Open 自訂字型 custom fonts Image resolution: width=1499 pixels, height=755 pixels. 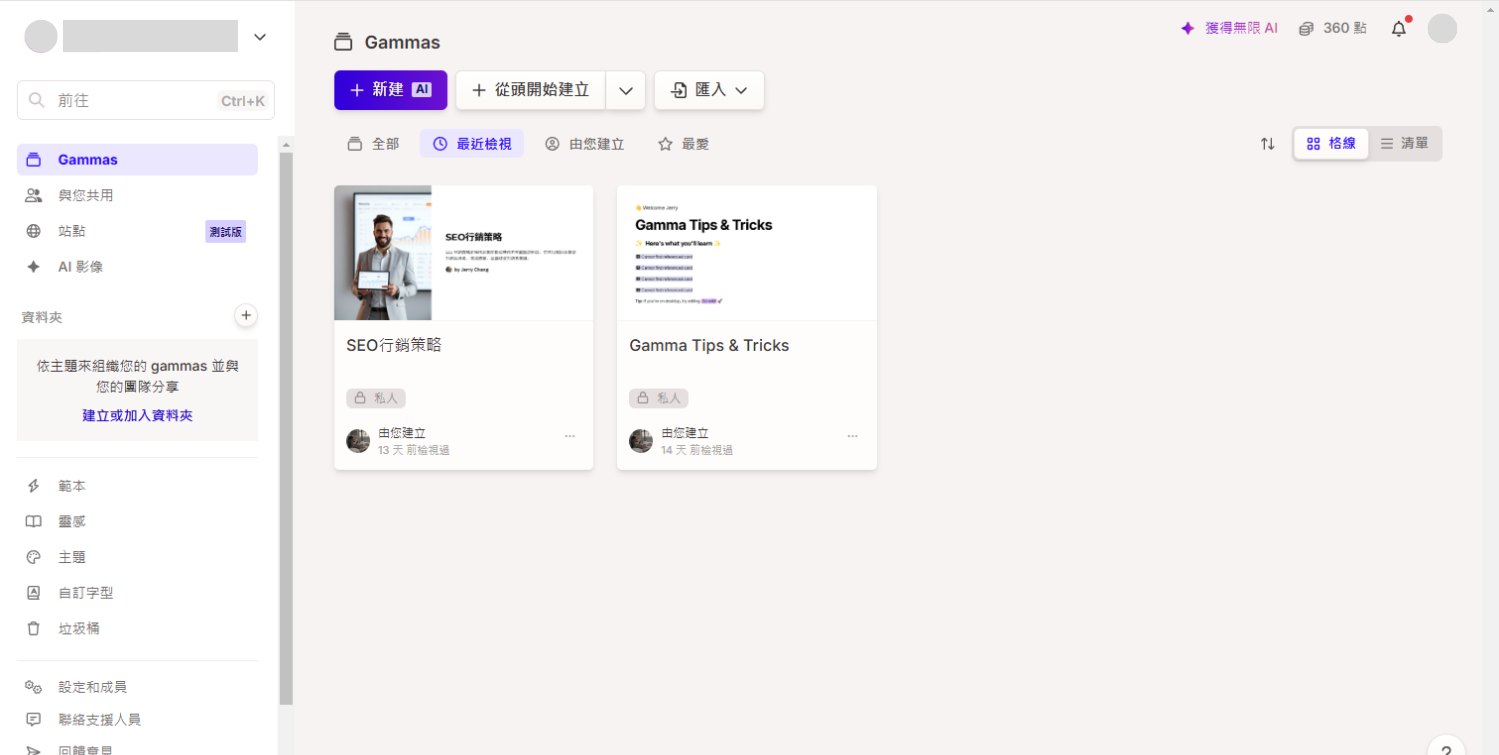click(137, 593)
